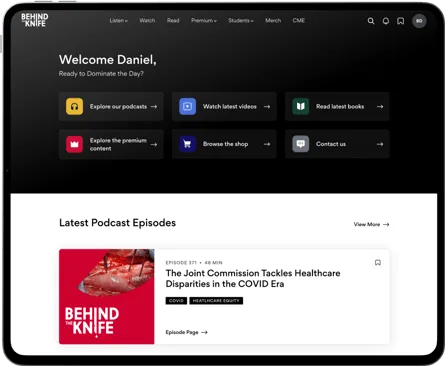This screenshot has height=366, width=445.
Task: Click arrow on Explore the premium content card
Action: coord(154,144)
